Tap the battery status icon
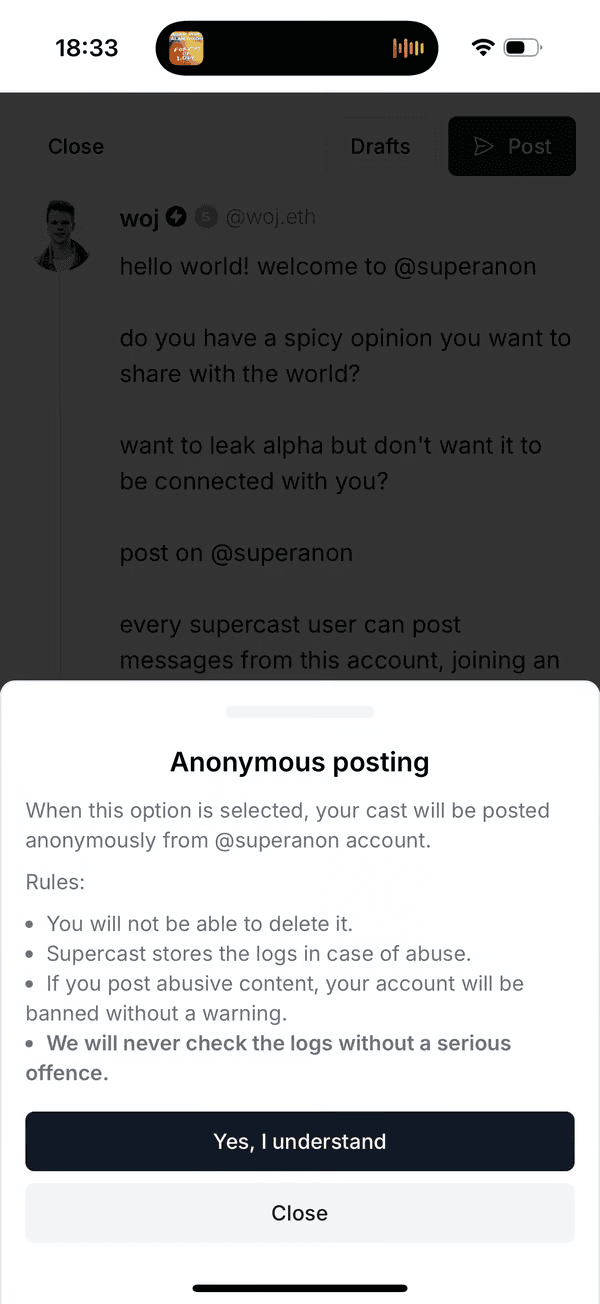 522,47
